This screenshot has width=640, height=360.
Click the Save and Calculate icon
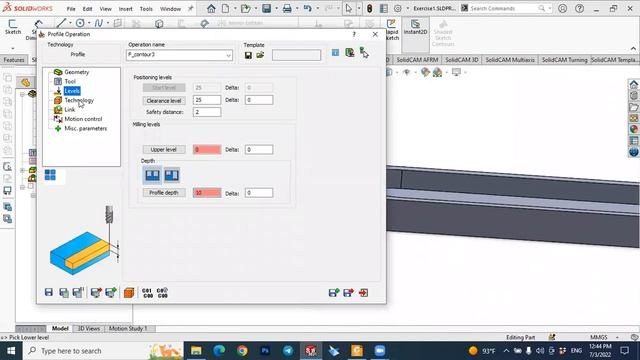[78, 292]
